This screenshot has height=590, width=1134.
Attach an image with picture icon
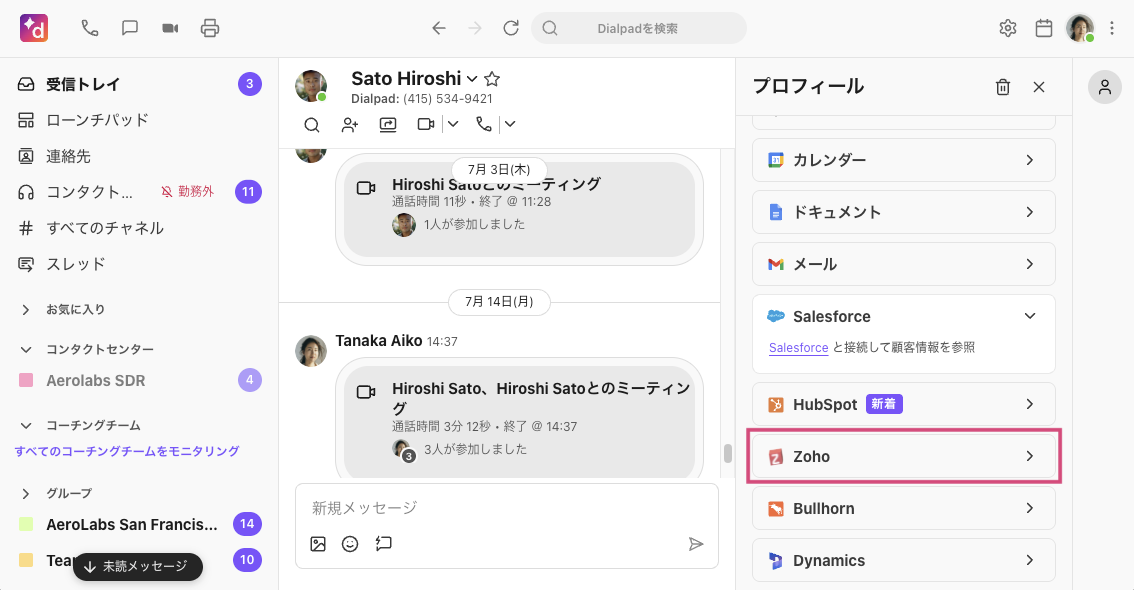318,544
